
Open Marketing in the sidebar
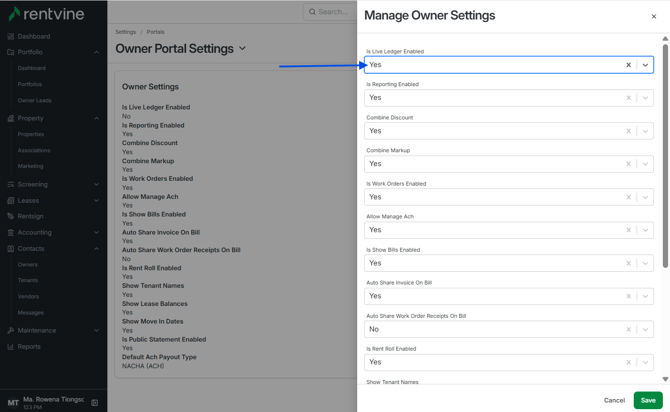click(30, 166)
